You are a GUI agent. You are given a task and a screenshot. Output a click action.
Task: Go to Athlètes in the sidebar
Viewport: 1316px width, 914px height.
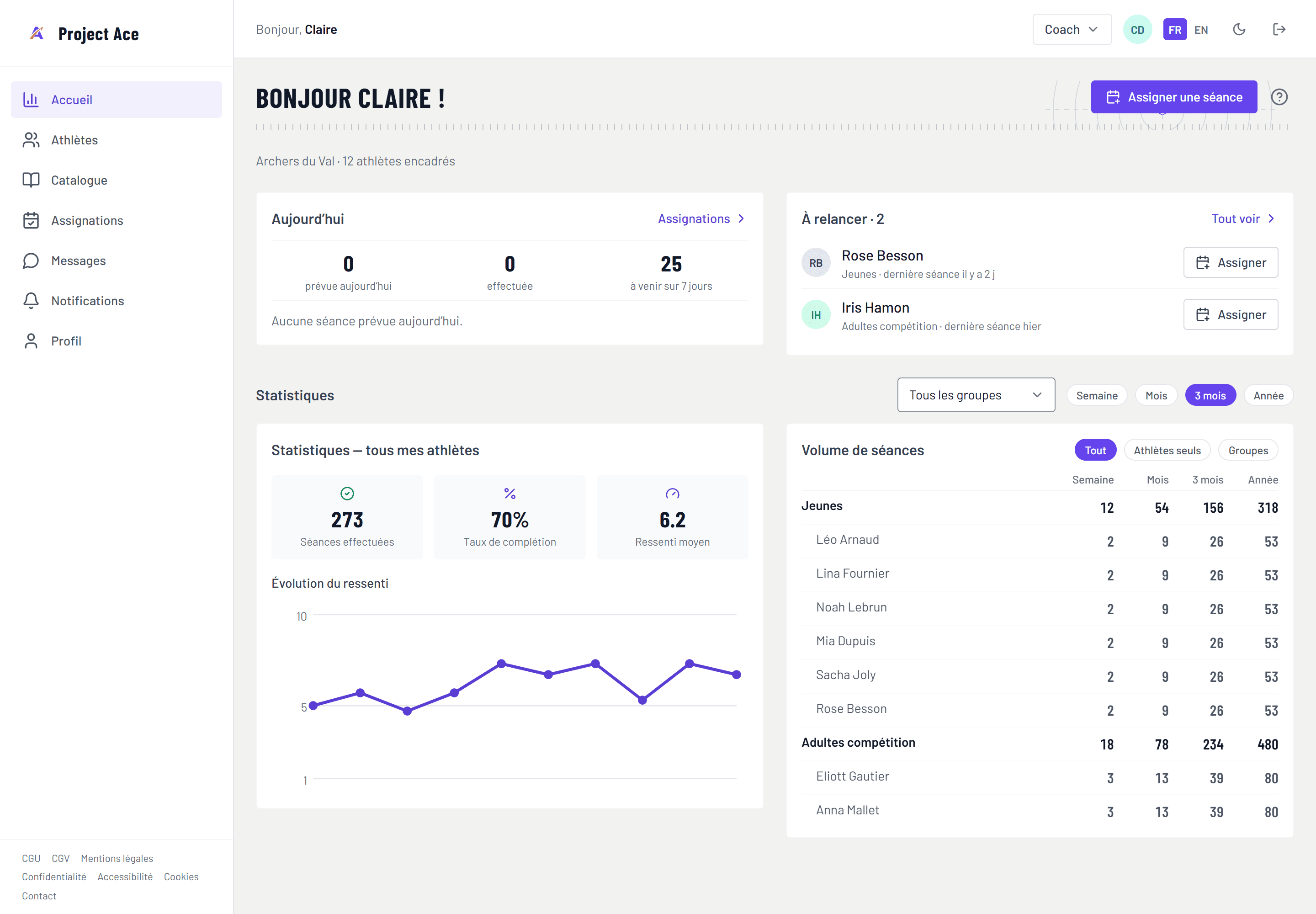click(116, 140)
